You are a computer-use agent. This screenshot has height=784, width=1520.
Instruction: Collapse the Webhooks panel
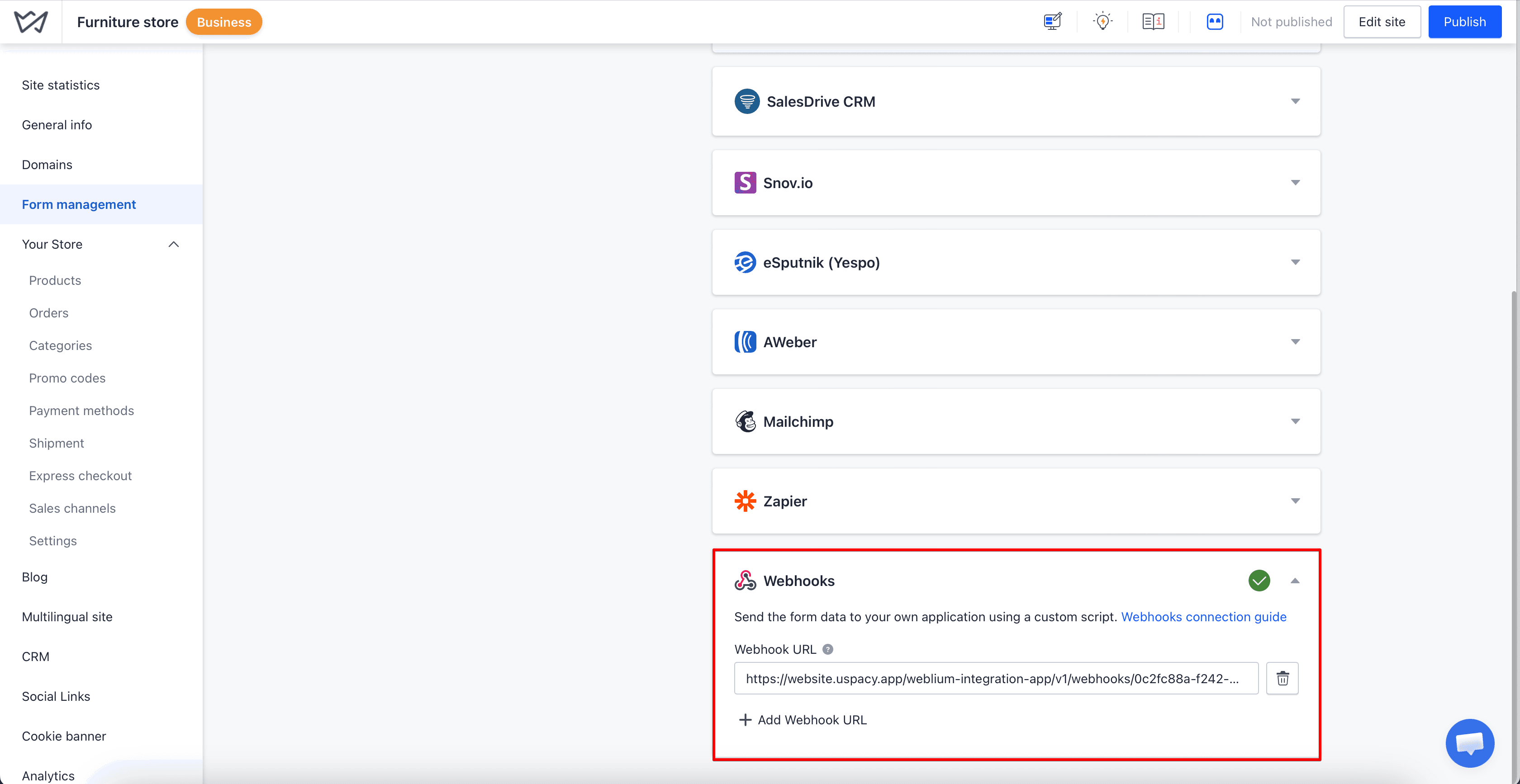tap(1295, 581)
